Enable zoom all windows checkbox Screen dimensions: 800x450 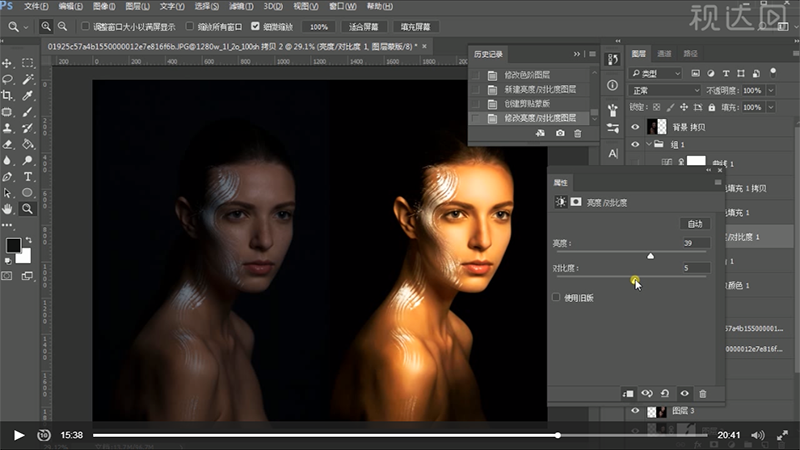click(x=190, y=26)
